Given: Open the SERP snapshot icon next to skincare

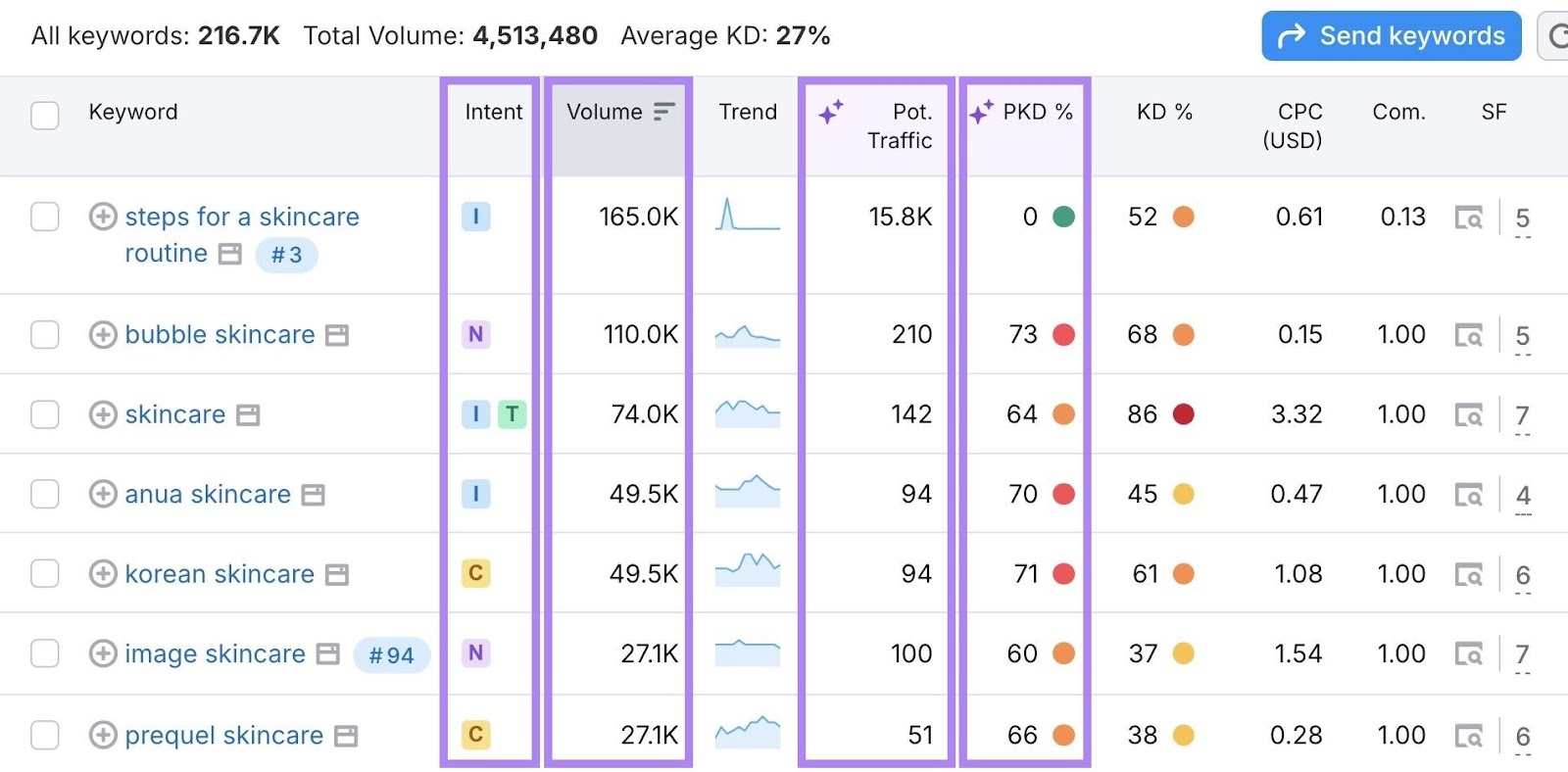Looking at the screenshot, I should point(246,414).
